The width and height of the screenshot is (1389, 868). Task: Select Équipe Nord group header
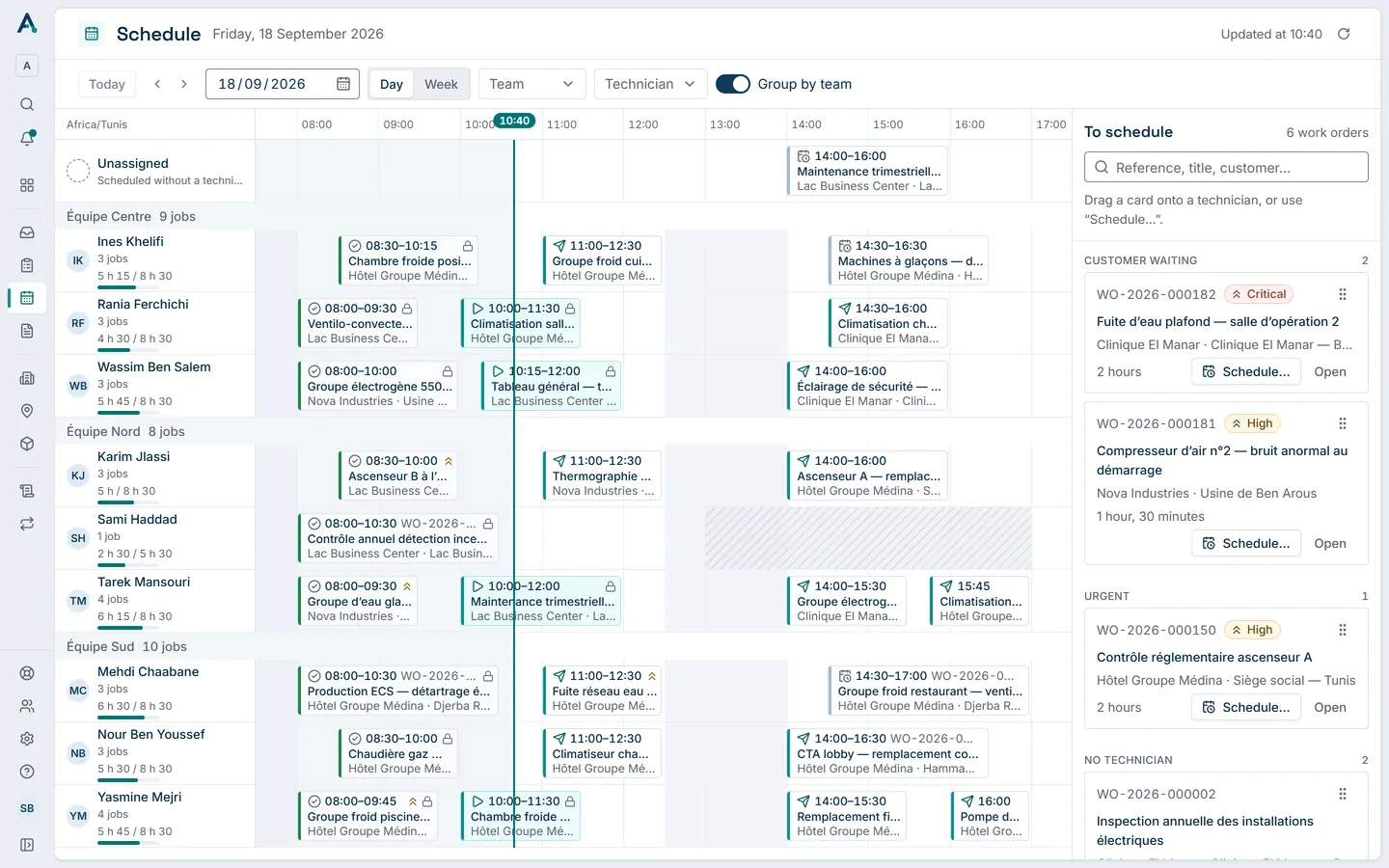point(563,431)
